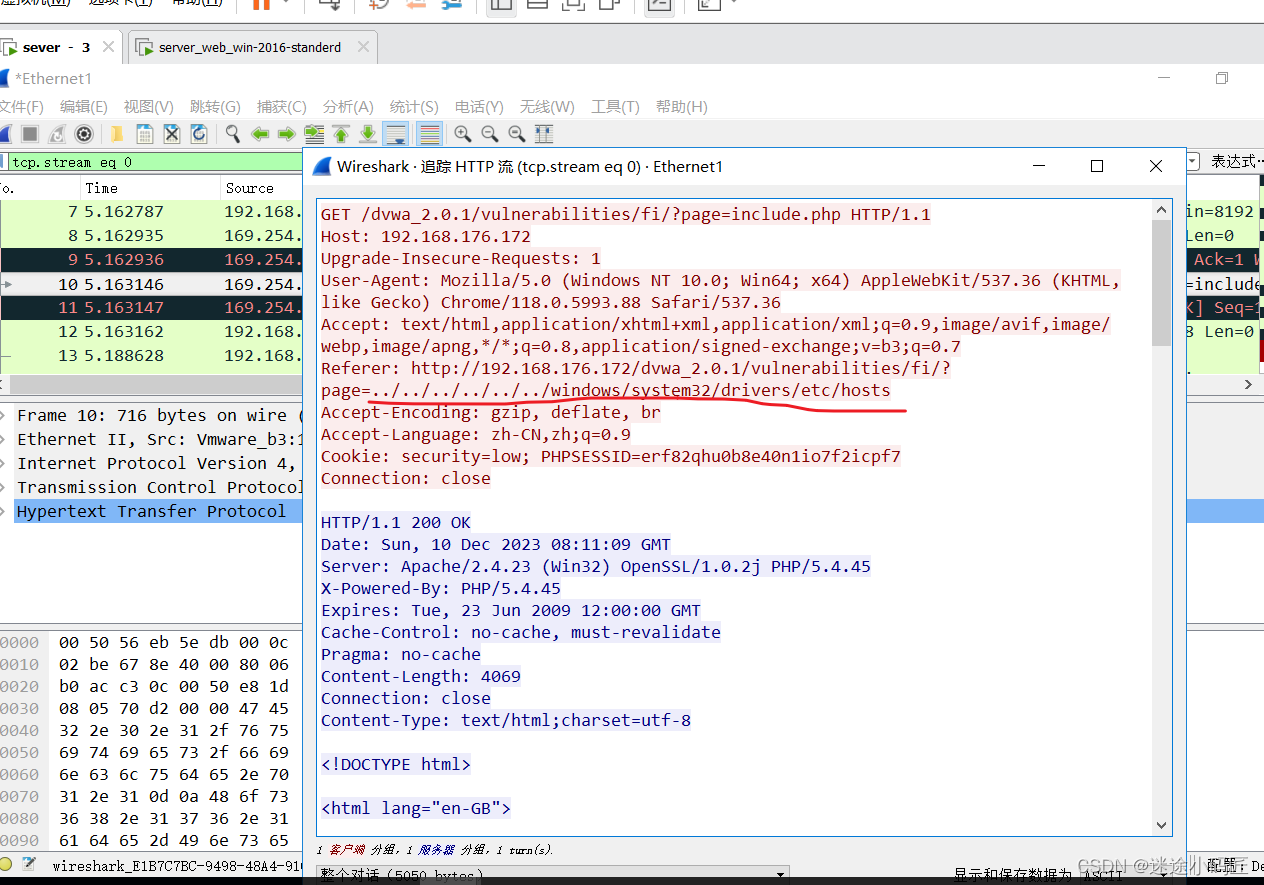
Task: Stop packet capture with the square icon
Action: tap(30, 133)
